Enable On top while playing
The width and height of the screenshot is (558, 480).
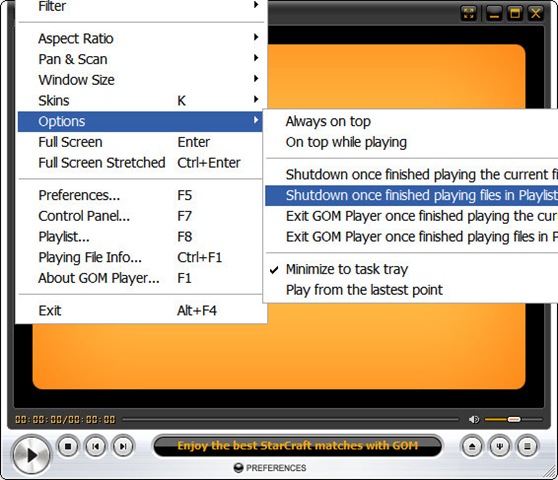click(411, 142)
